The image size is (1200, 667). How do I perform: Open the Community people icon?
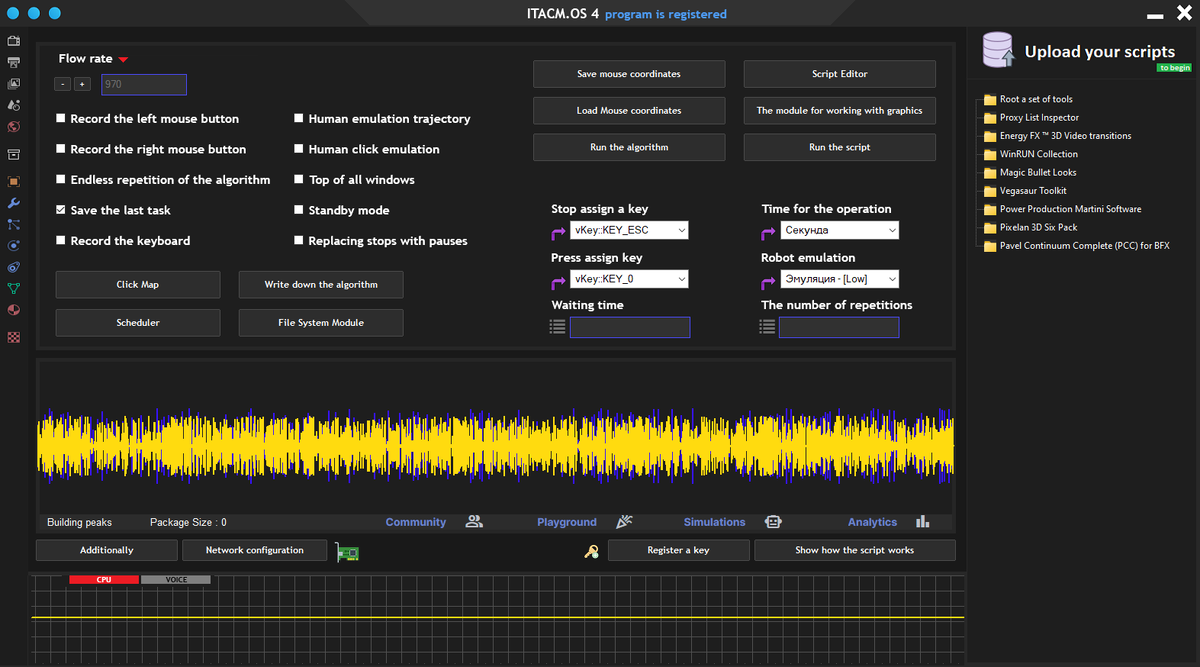pyautogui.click(x=474, y=522)
